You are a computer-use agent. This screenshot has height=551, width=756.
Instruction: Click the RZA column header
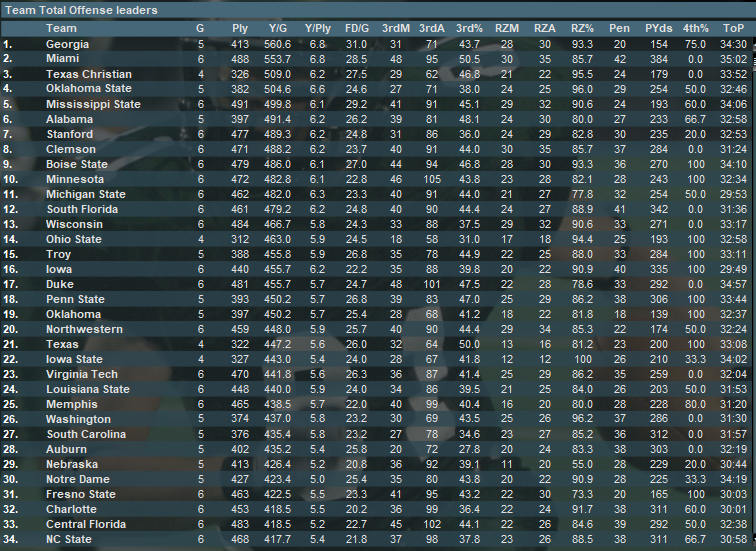click(545, 28)
